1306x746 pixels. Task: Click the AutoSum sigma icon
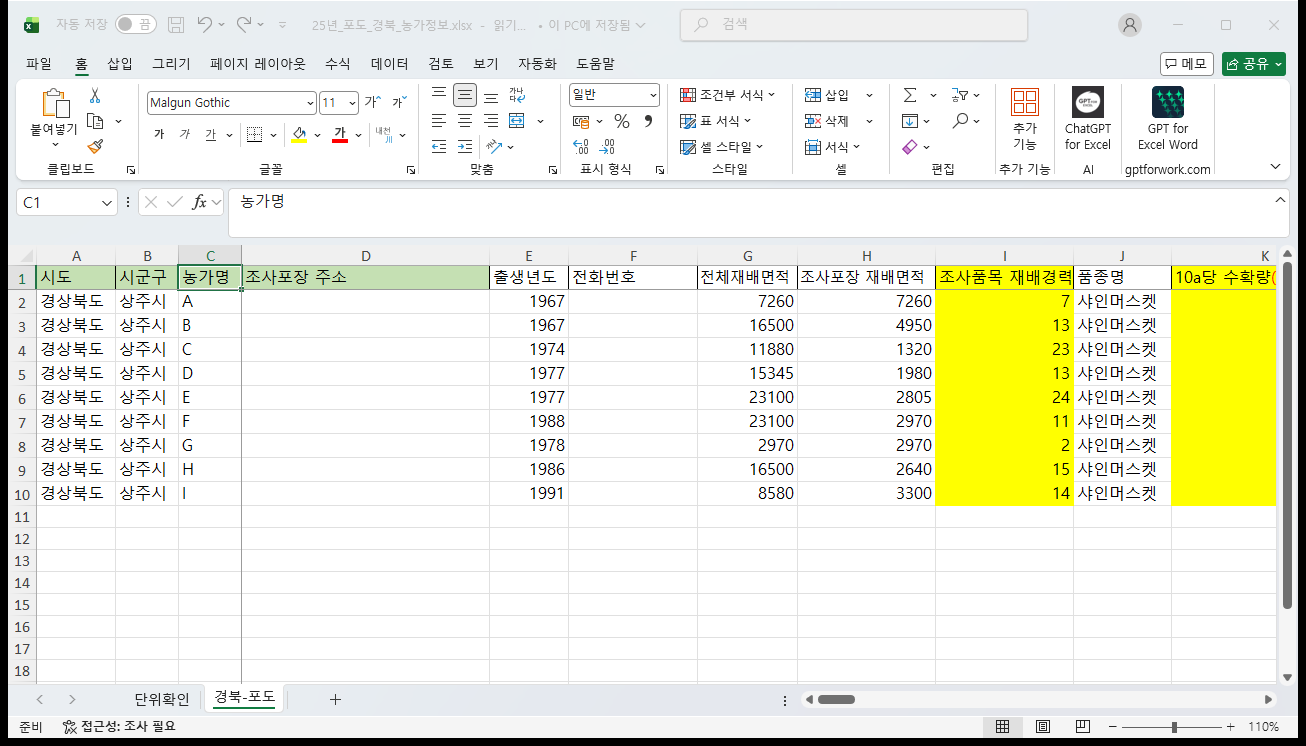click(910, 95)
